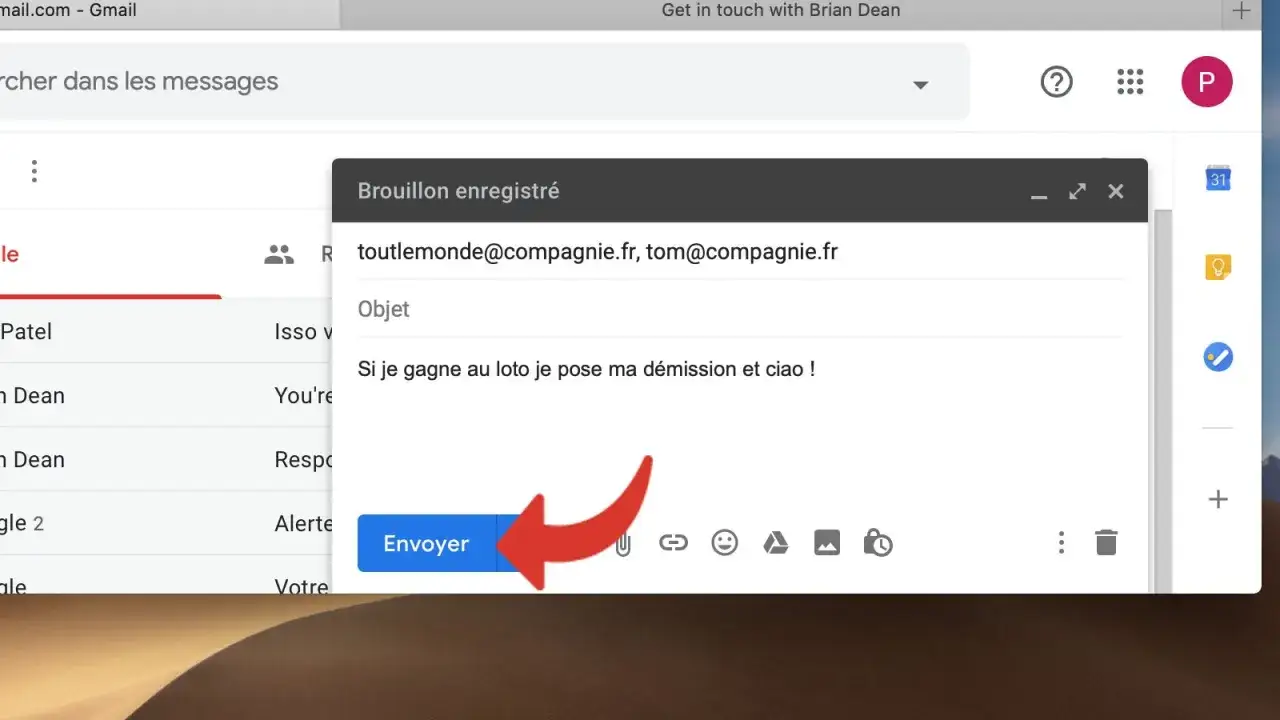Open the emoji picker
The height and width of the screenshot is (720, 1280).
tap(724, 543)
